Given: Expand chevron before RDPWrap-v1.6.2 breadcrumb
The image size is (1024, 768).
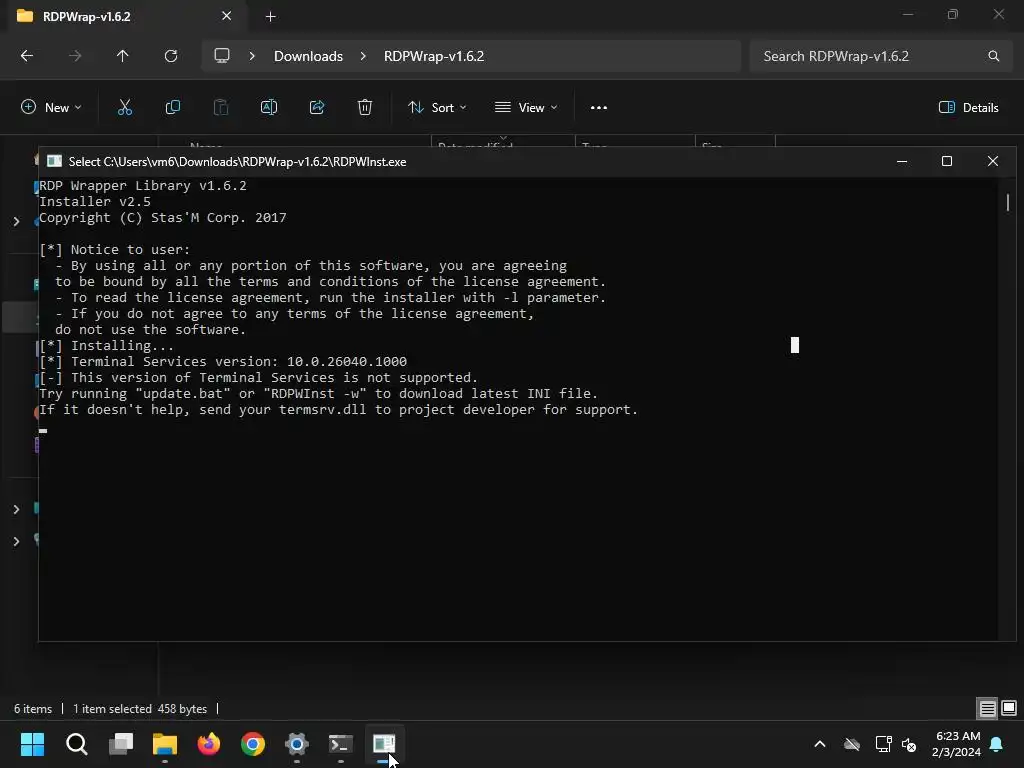Looking at the screenshot, I should click(363, 56).
